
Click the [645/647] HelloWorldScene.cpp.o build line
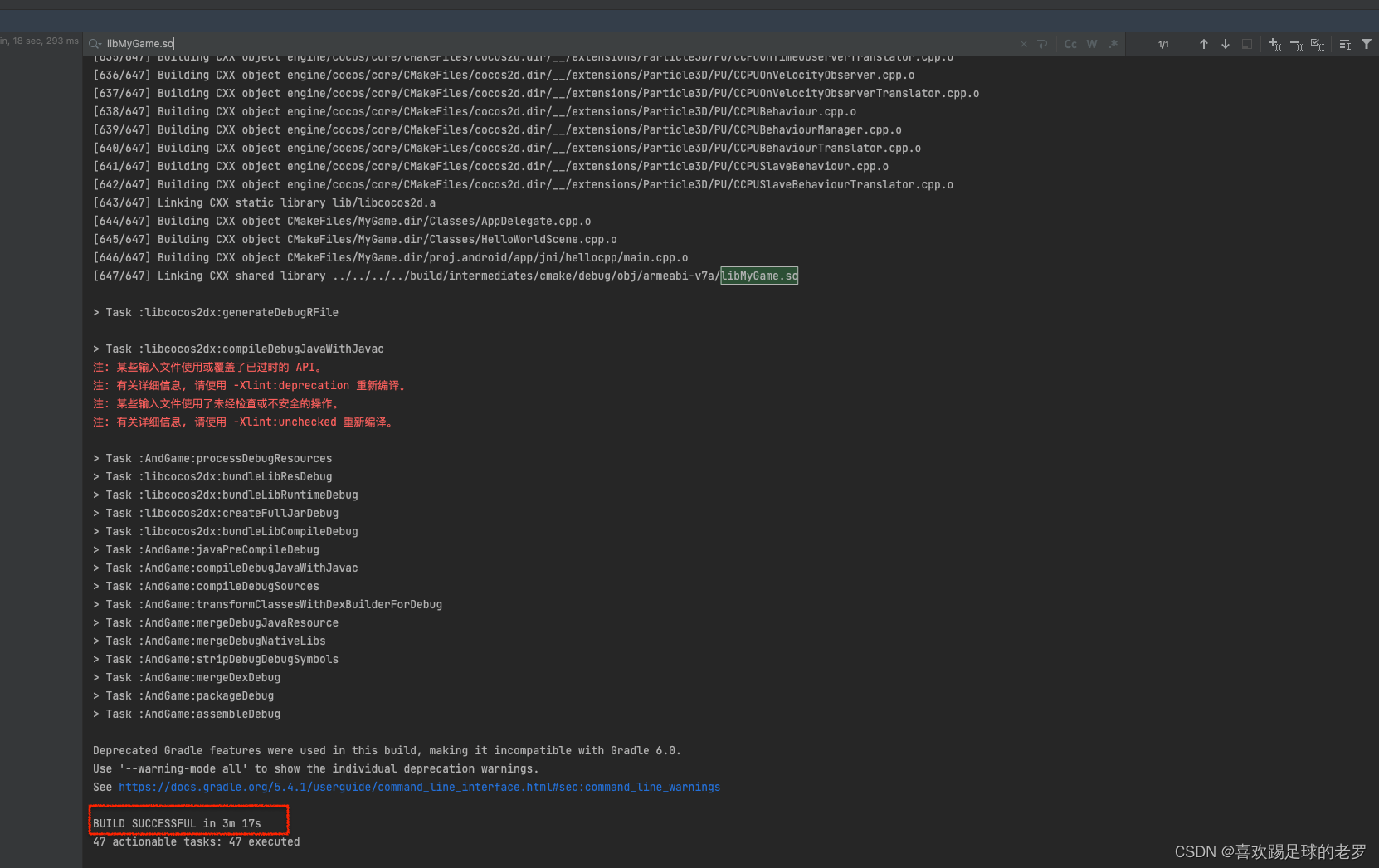[355, 239]
